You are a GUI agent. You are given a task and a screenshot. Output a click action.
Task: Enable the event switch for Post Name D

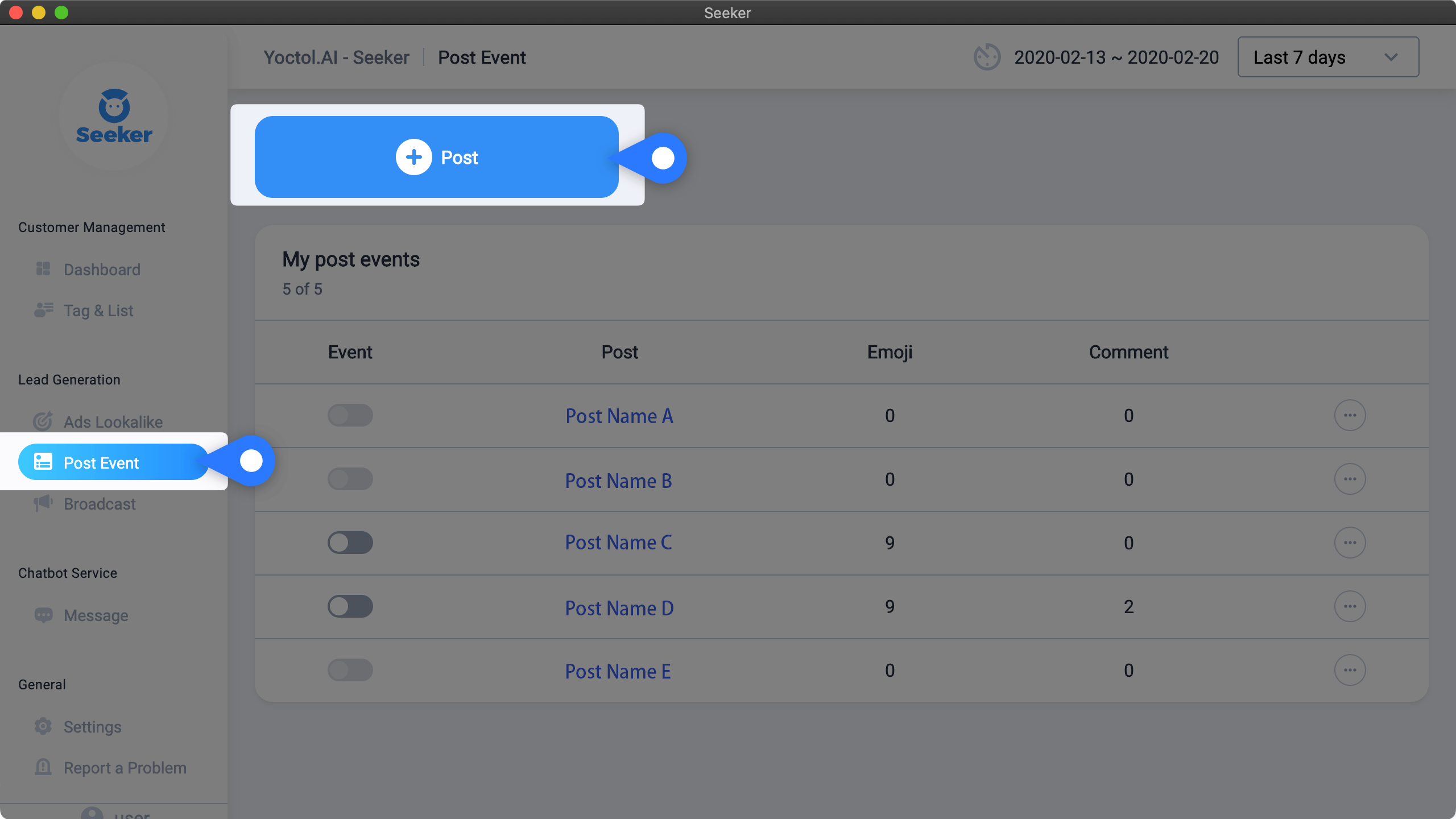click(x=350, y=606)
